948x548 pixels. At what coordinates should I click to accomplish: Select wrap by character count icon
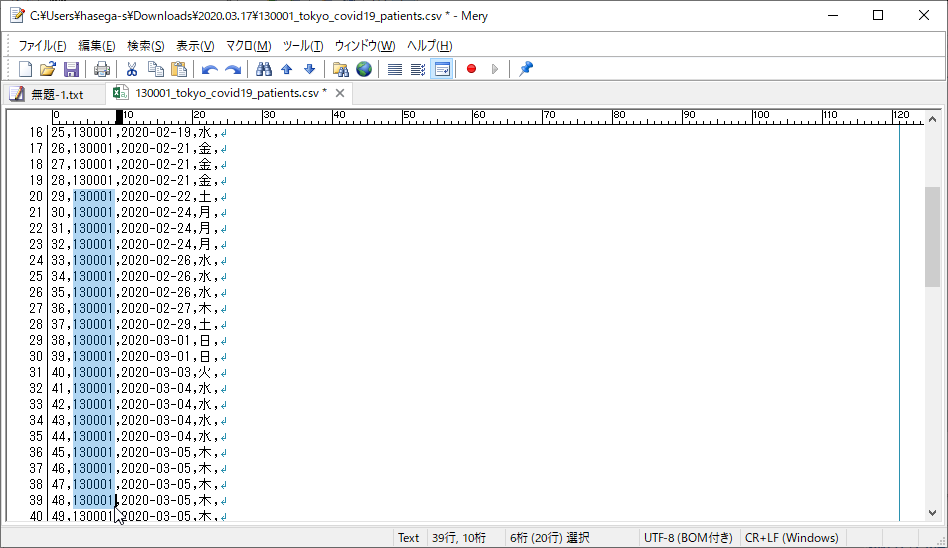(418, 69)
